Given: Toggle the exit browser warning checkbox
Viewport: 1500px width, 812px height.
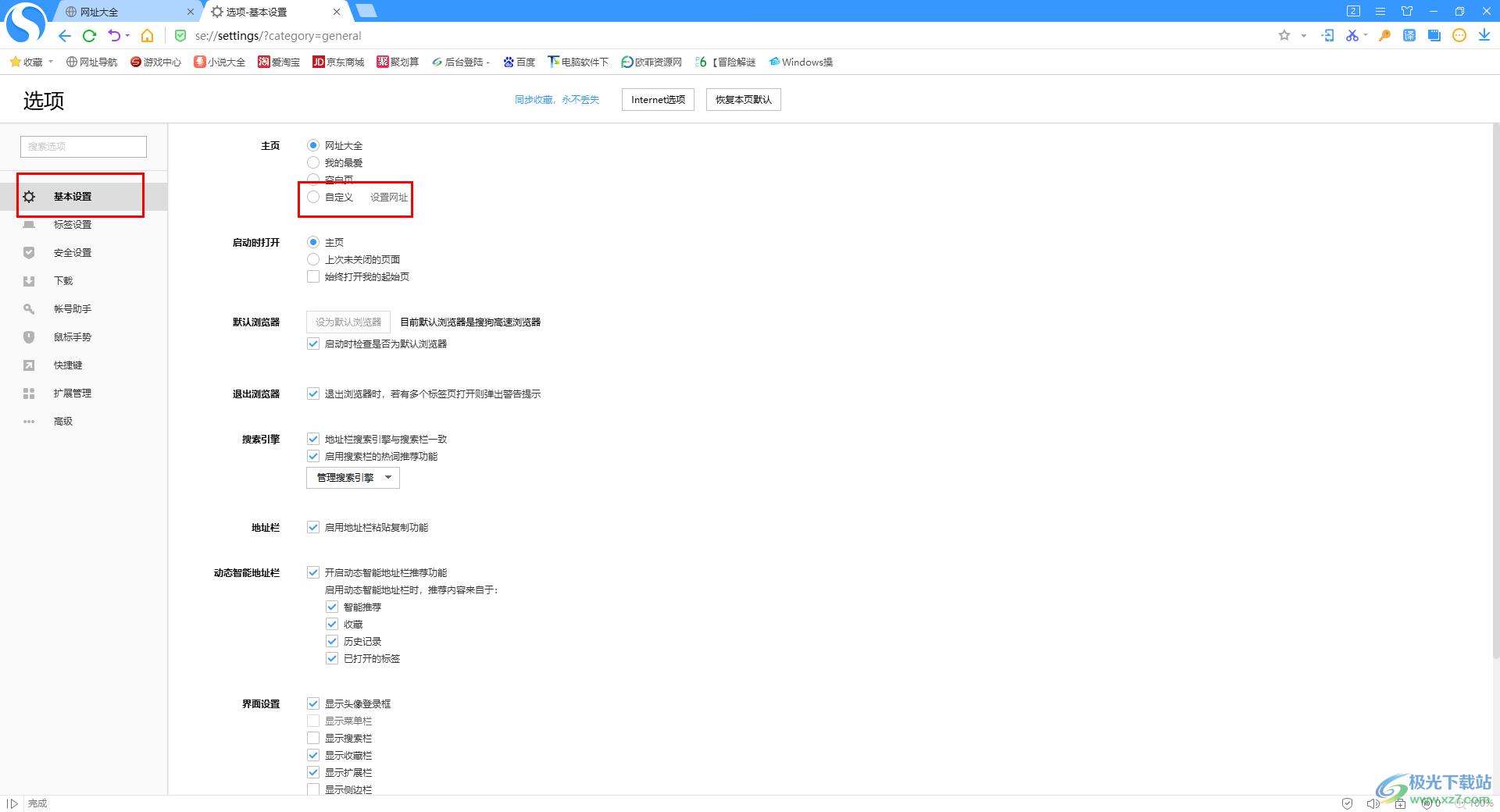Looking at the screenshot, I should coord(313,394).
